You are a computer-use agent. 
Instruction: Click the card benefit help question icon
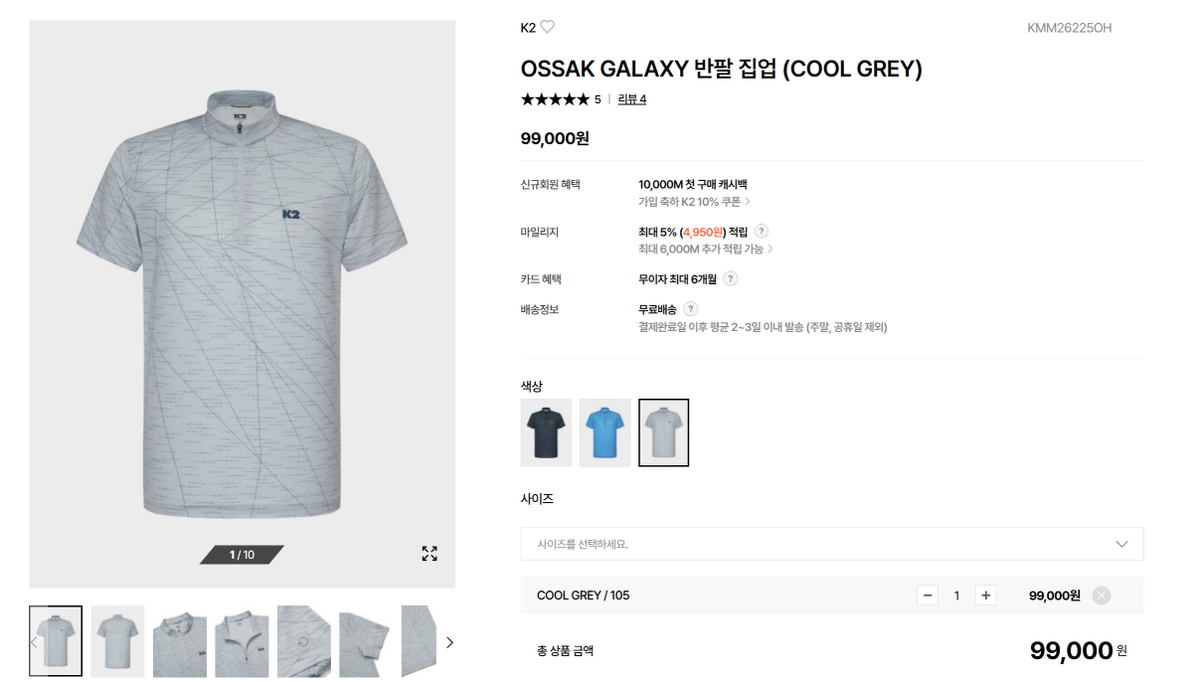coord(731,278)
